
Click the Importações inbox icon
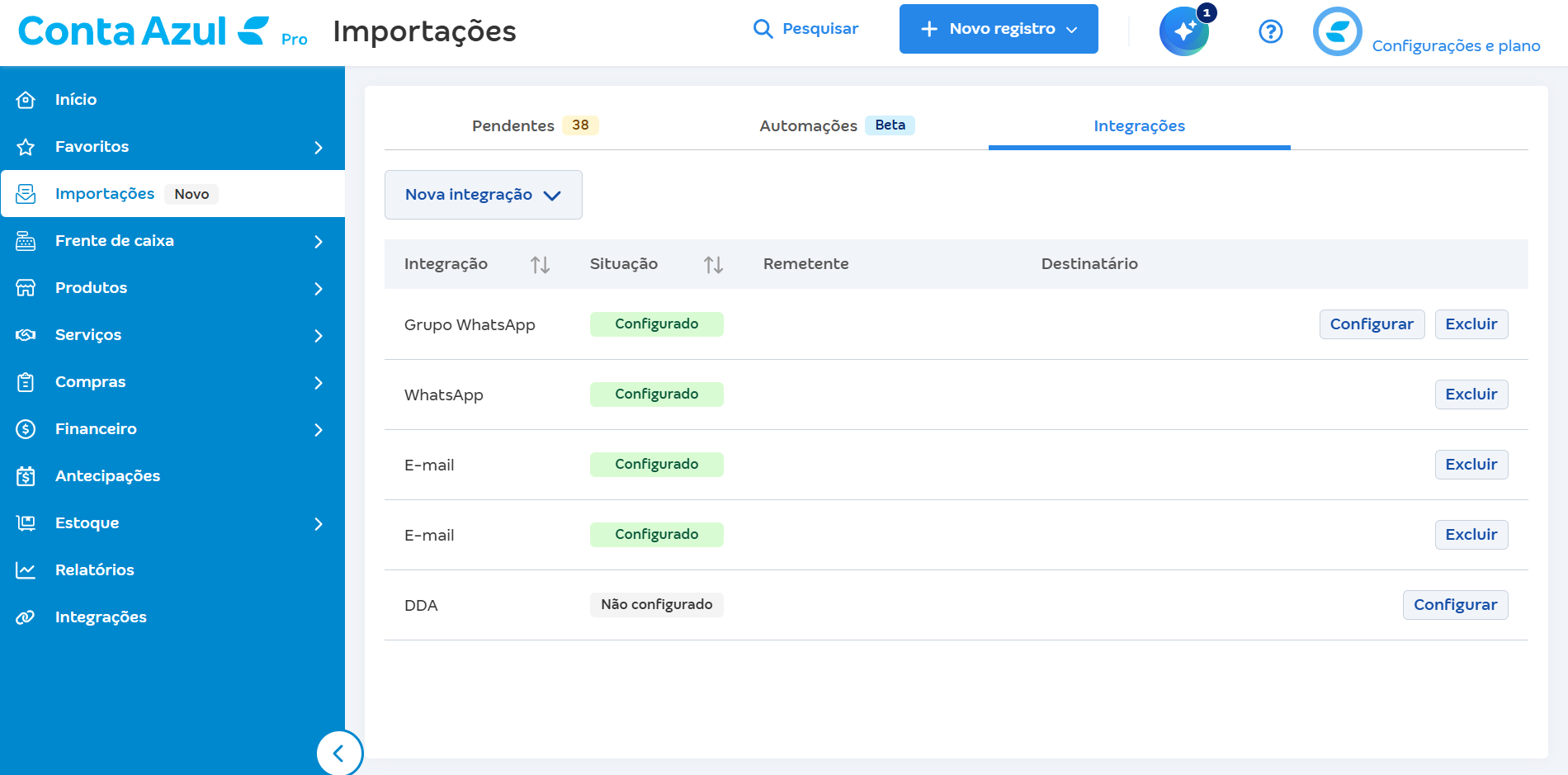pos(26,194)
